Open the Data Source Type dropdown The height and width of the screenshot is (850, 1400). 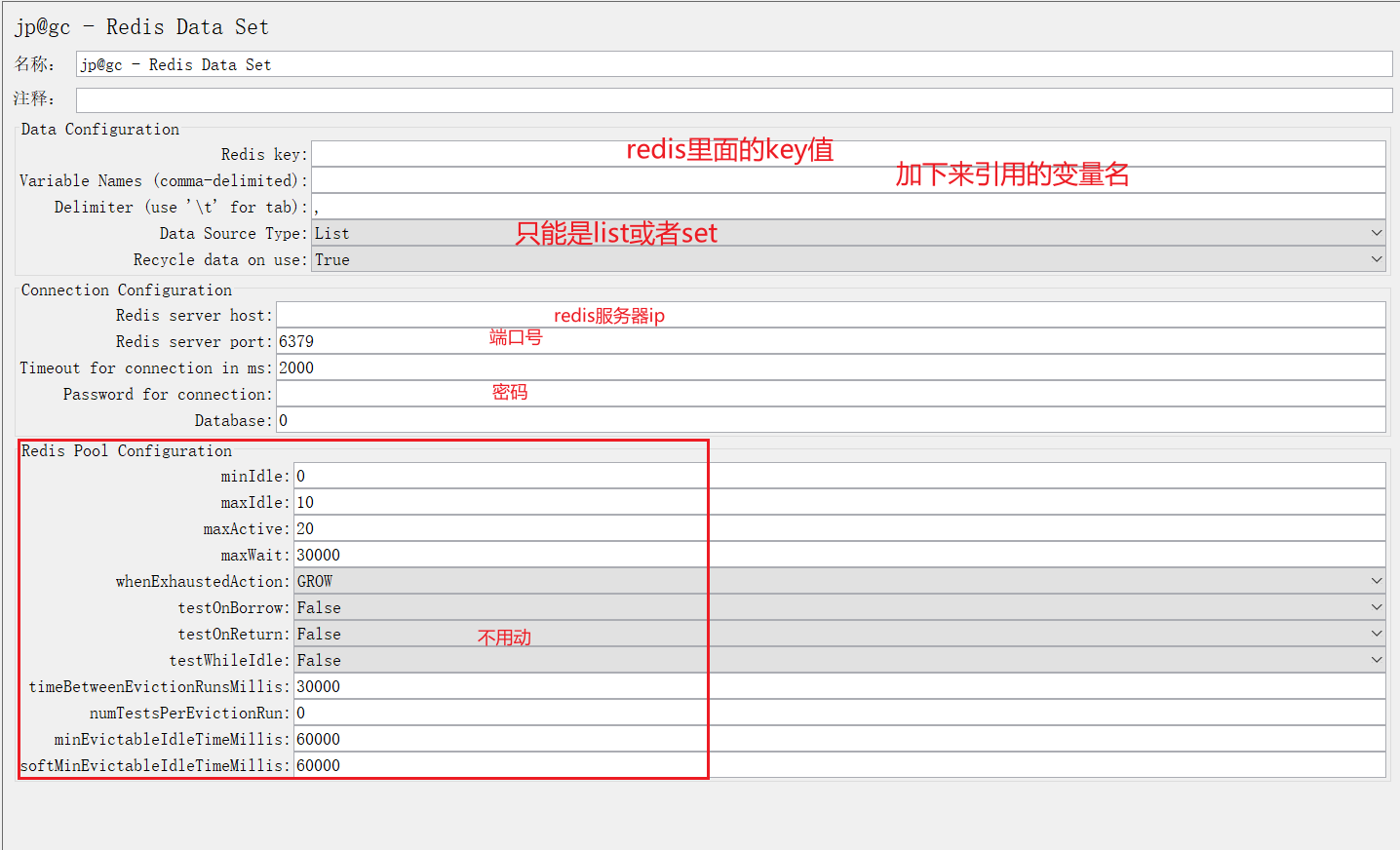pyautogui.click(x=1376, y=233)
